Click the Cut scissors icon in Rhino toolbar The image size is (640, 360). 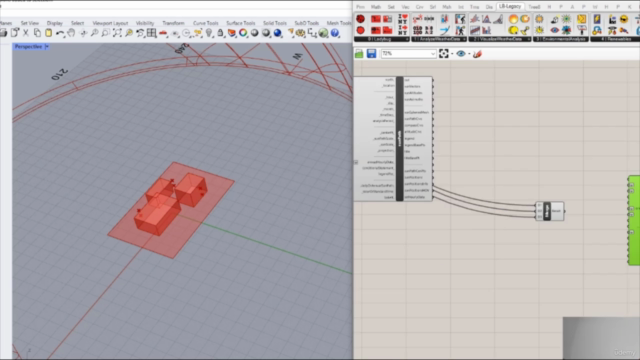[26, 33]
